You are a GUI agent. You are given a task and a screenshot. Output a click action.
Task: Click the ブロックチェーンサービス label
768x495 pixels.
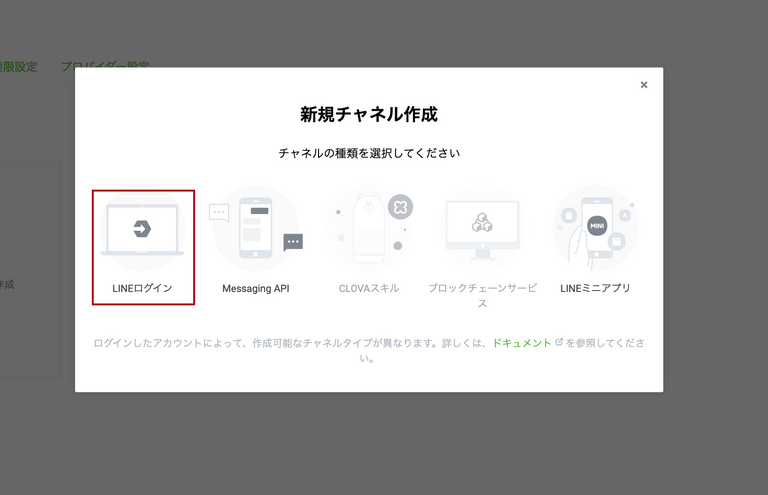(482, 295)
